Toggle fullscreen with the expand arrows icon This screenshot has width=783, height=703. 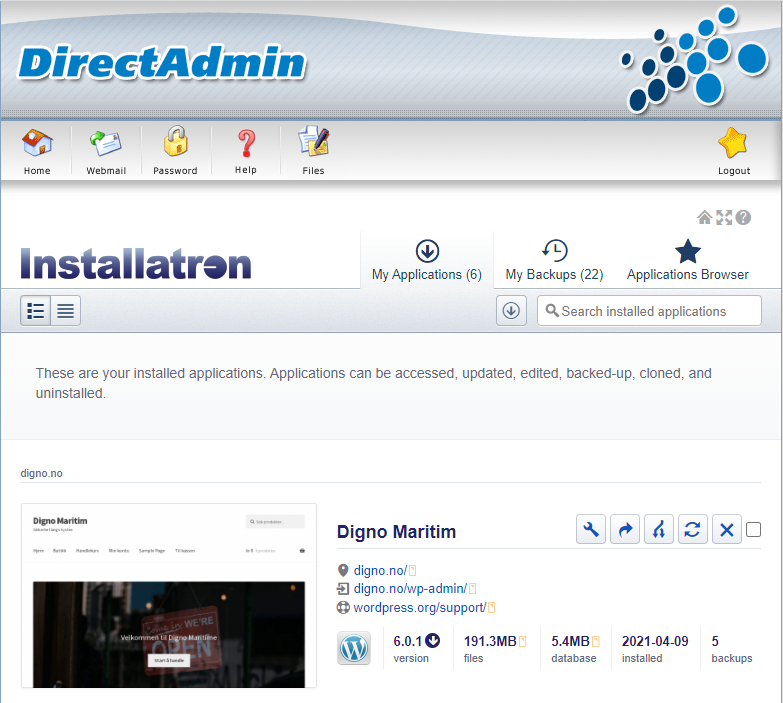(724, 218)
